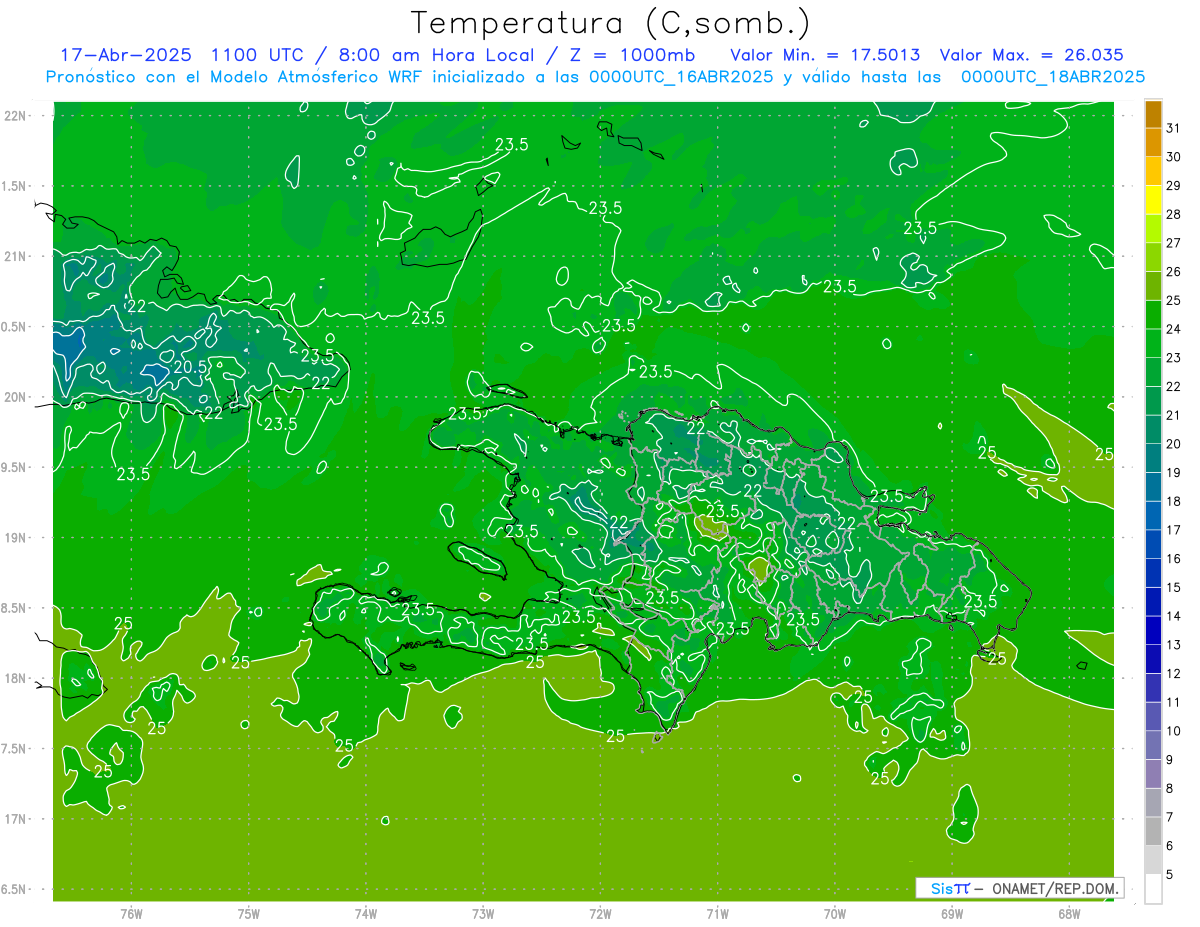Viewport: 1200px width, 927px height.
Task: Click the "76W" longitude axis label
Action: tap(131, 914)
